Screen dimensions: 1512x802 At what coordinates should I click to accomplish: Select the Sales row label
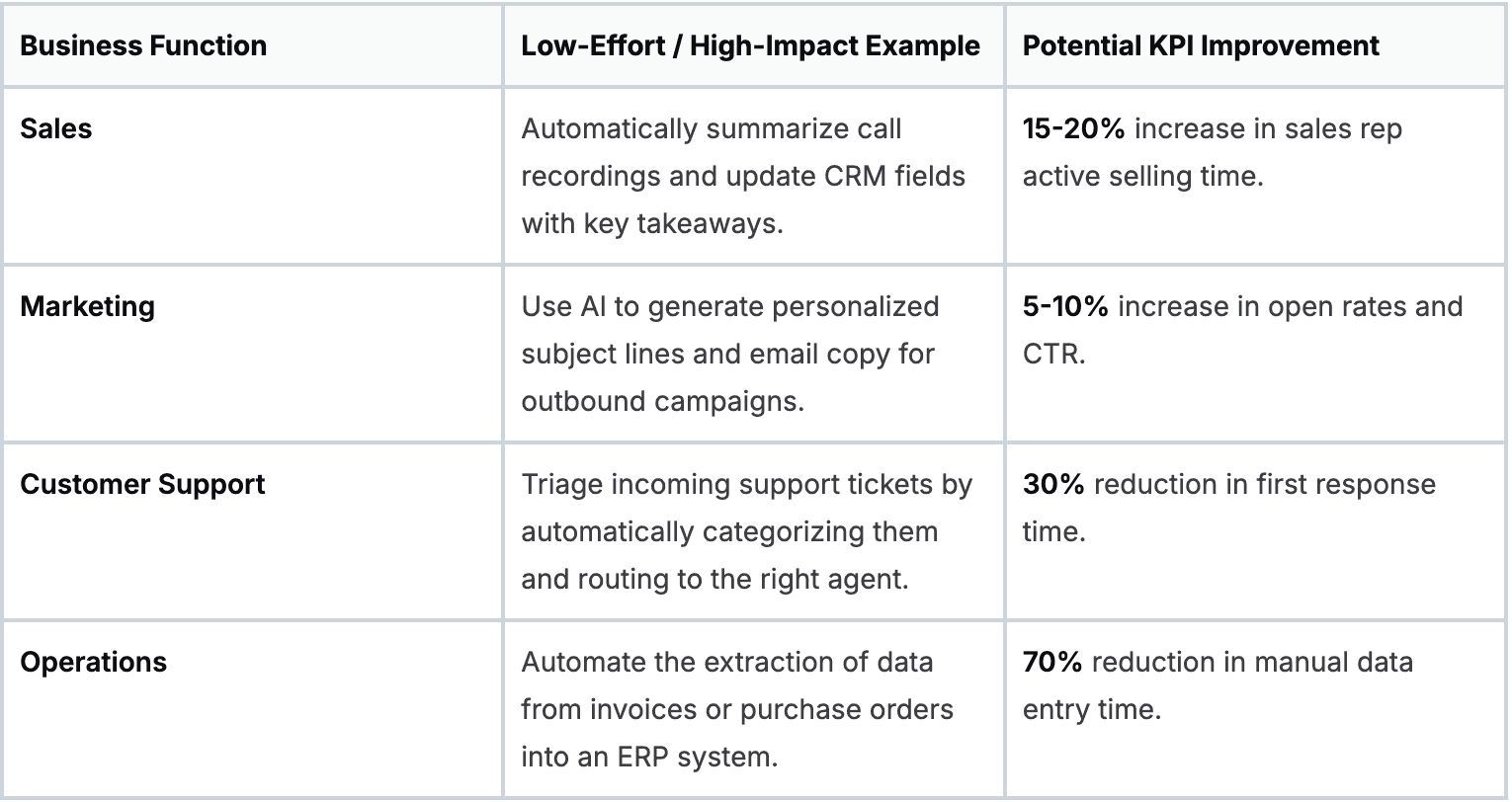(x=56, y=128)
